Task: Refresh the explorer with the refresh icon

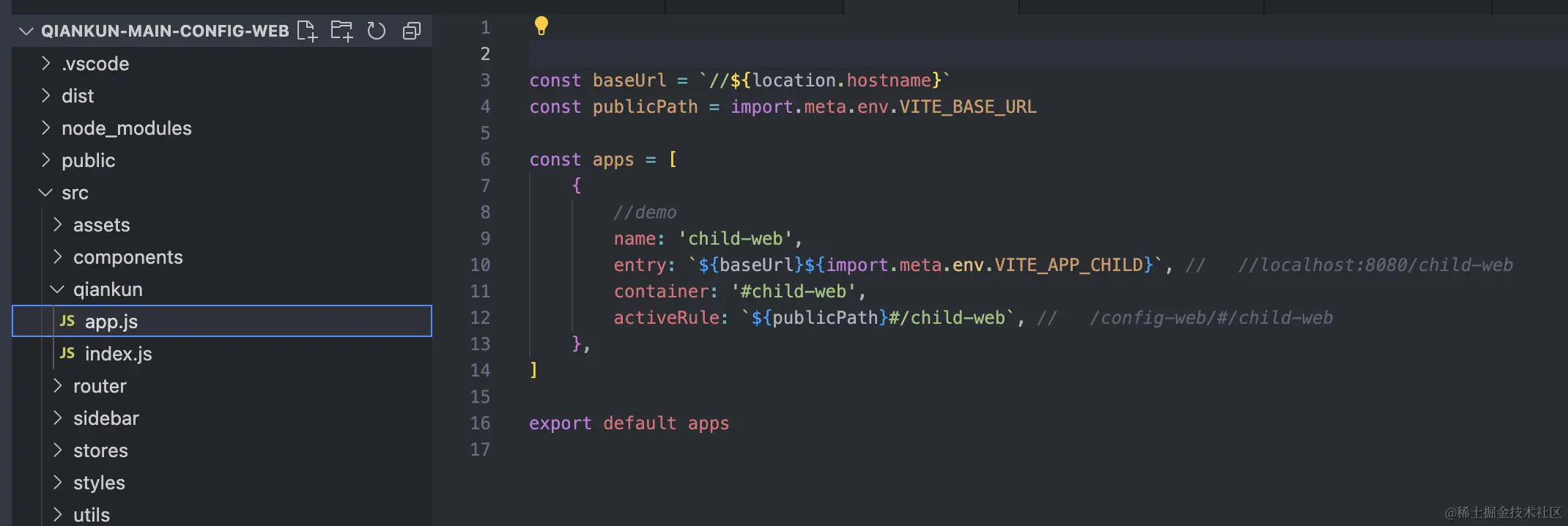Action: pos(377,31)
